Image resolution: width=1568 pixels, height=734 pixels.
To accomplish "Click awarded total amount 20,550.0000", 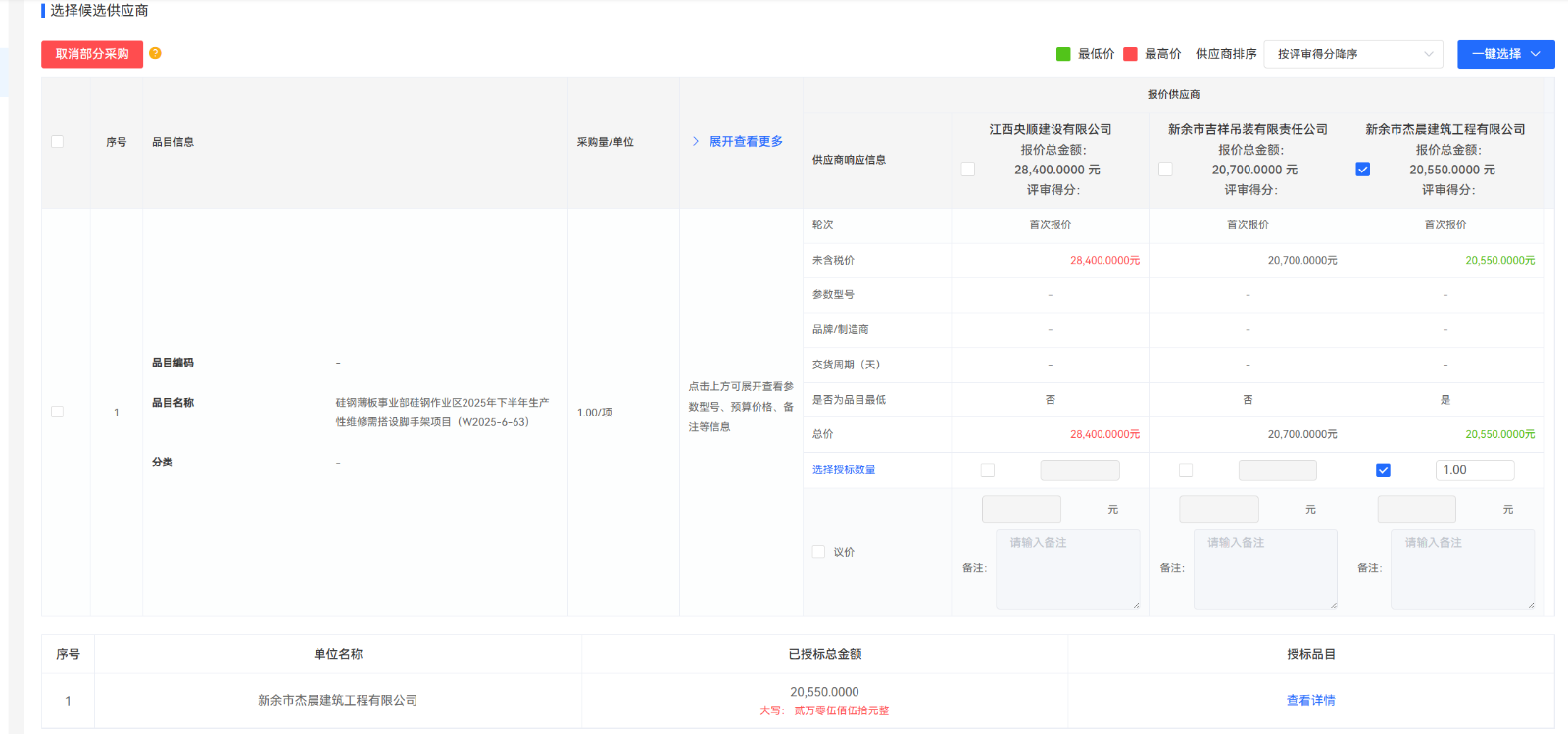I will click(825, 692).
